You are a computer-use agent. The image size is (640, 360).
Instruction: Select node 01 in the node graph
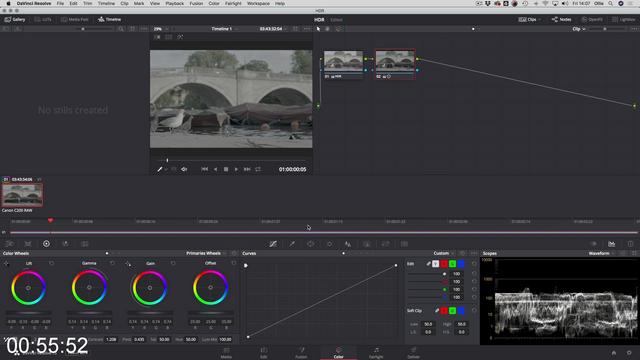pyautogui.click(x=343, y=64)
